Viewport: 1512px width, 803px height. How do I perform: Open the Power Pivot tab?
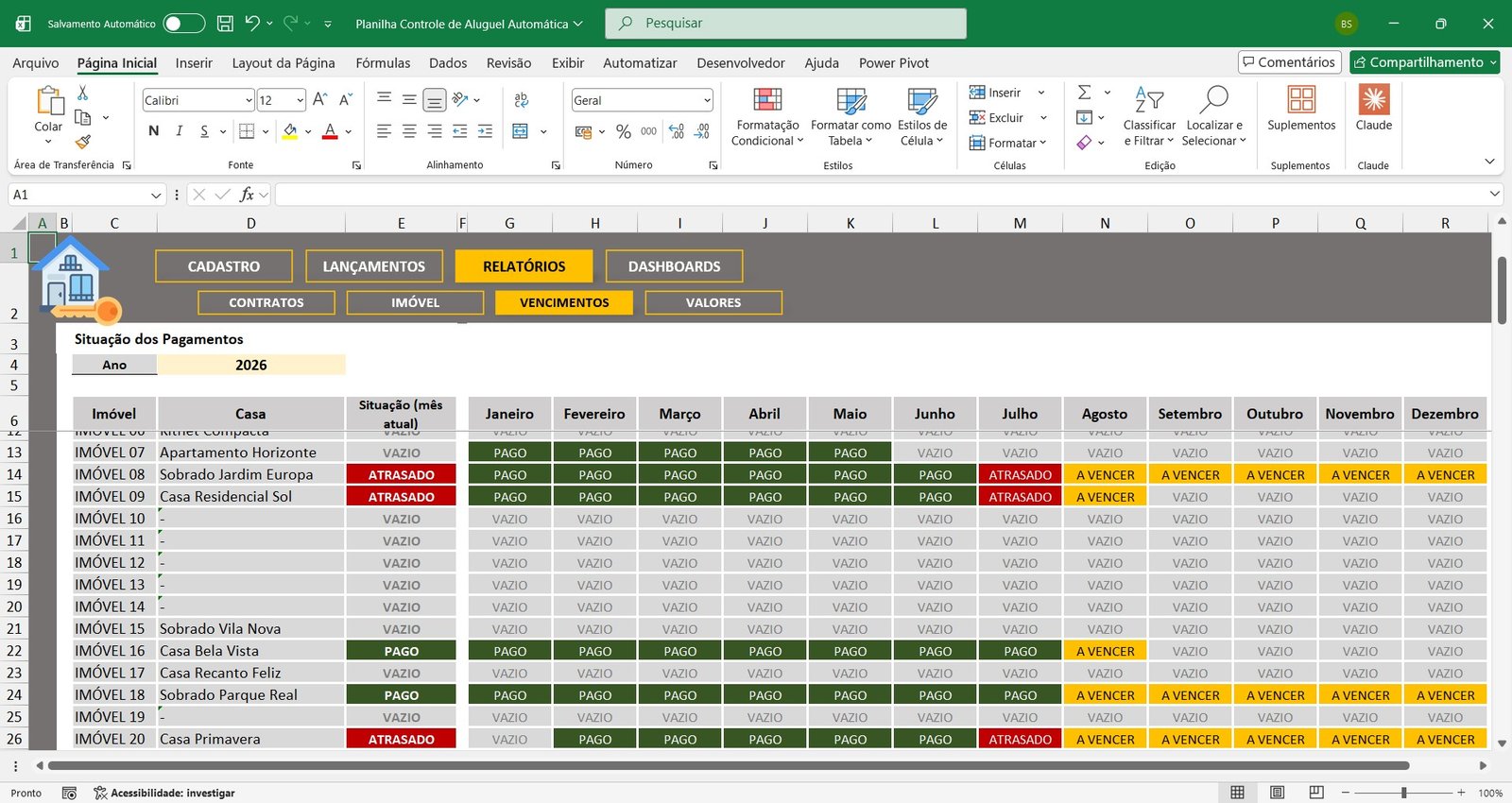(894, 62)
